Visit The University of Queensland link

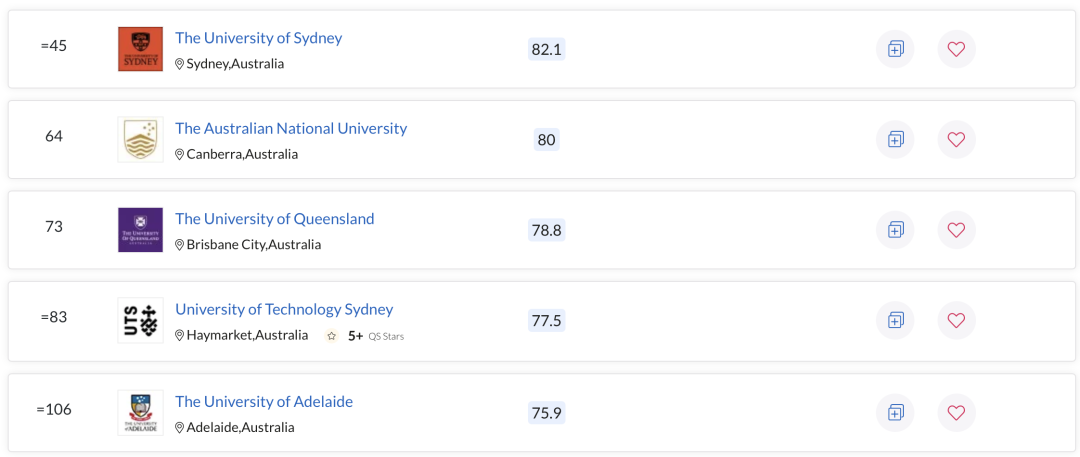(275, 219)
